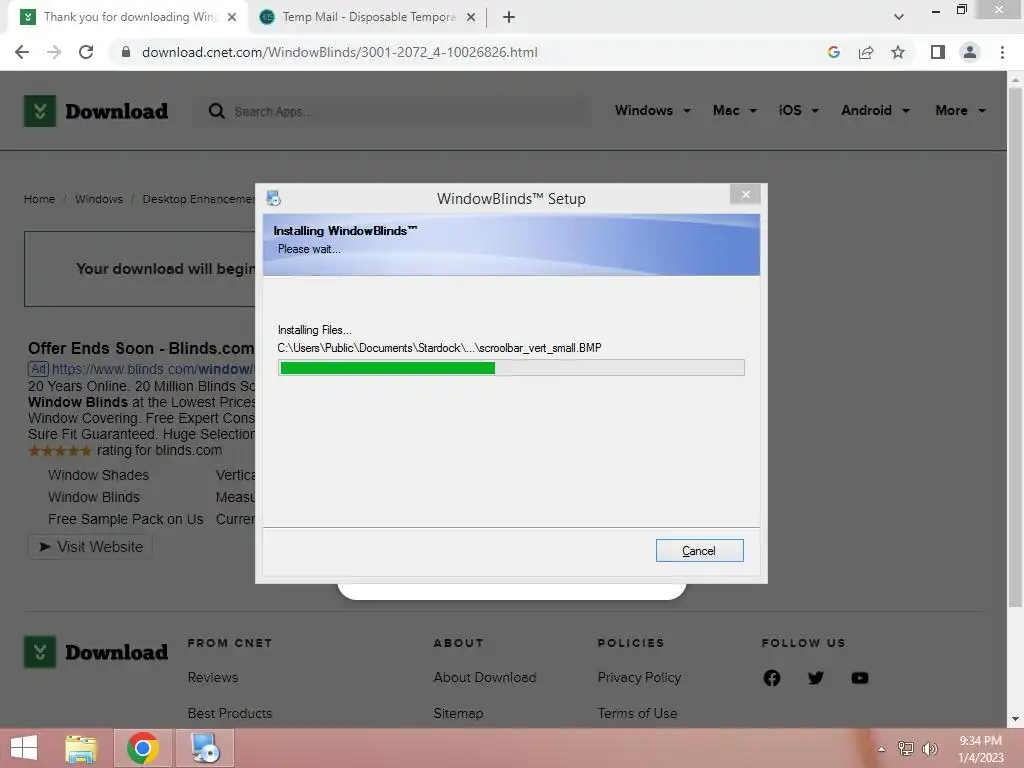Image resolution: width=1024 pixels, height=768 pixels.
Task: Click the search magnifier icon
Action: [216, 111]
